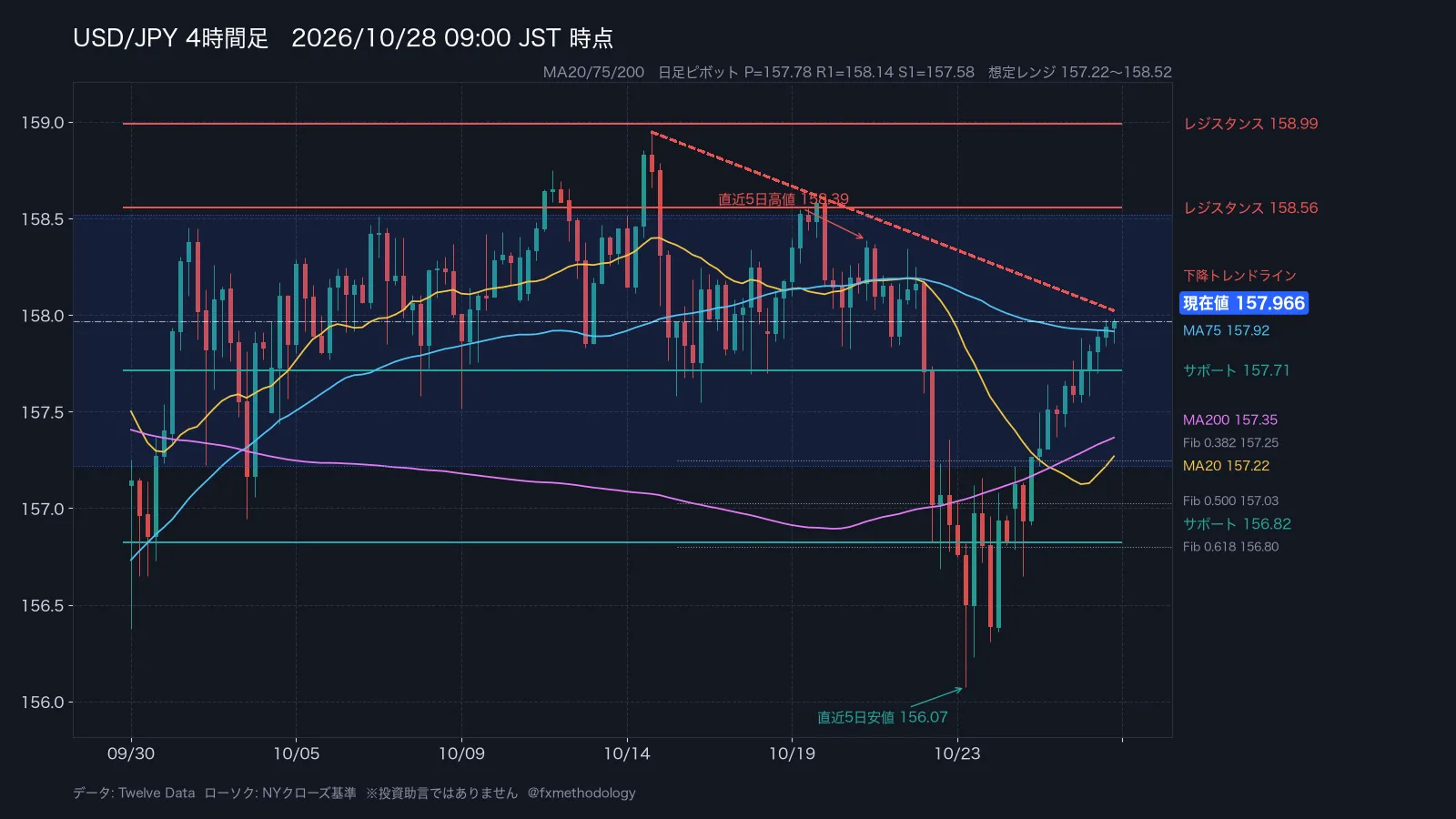Select the レジスタンス 158.99 label

(1250, 124)
